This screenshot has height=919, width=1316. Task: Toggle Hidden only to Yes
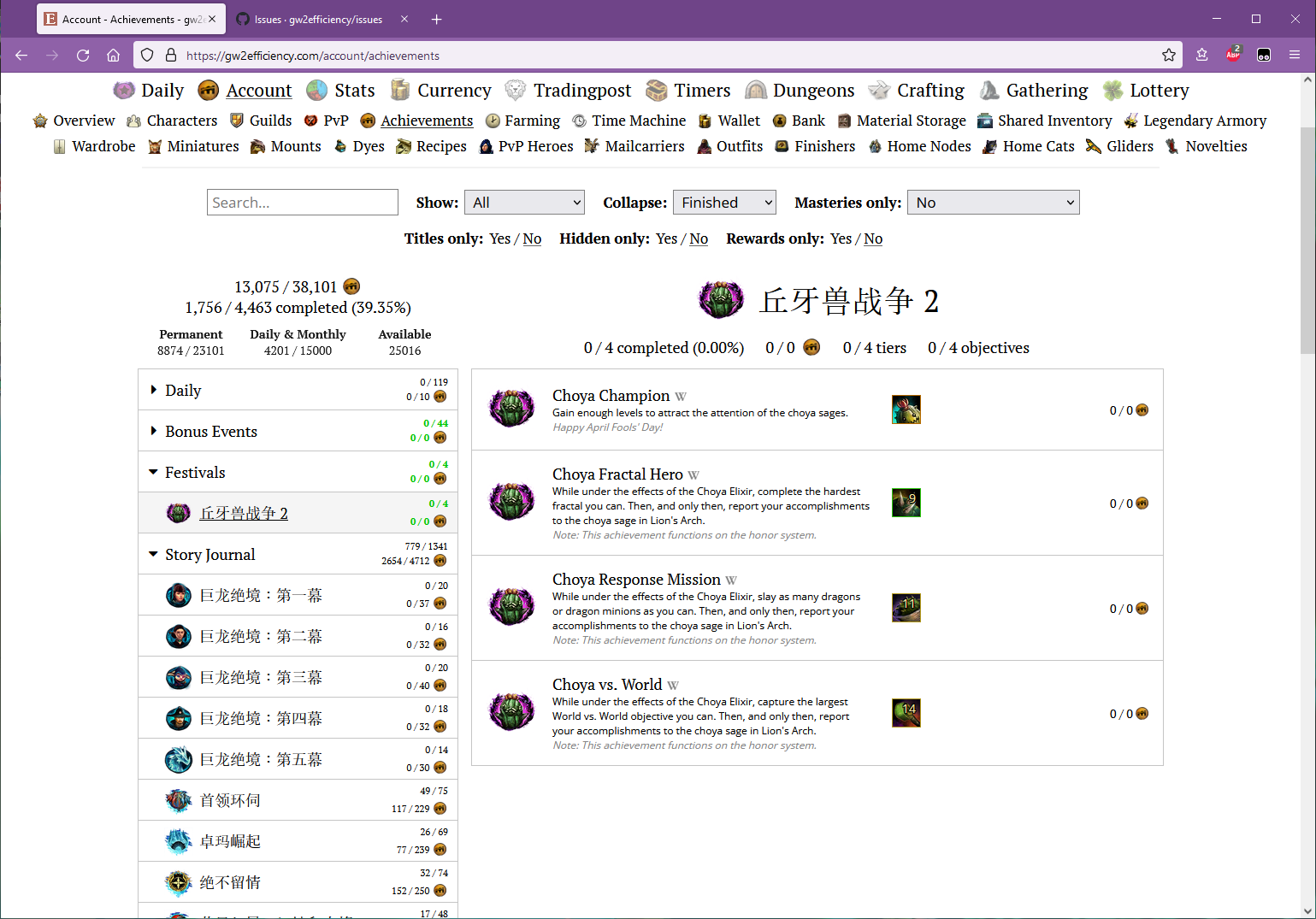pos(666,239)
